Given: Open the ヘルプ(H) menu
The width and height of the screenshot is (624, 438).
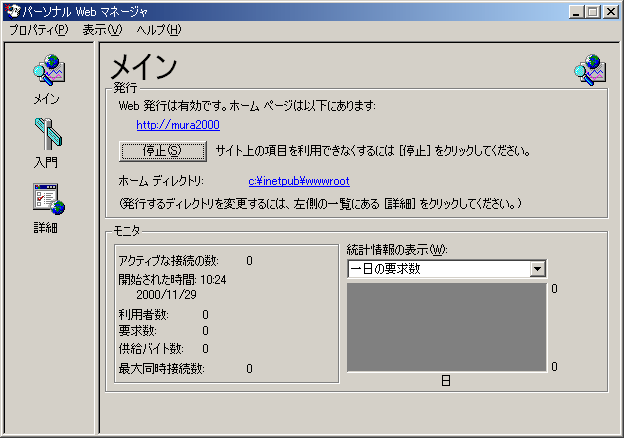Looking at the screenshot, I should point(158,30).
